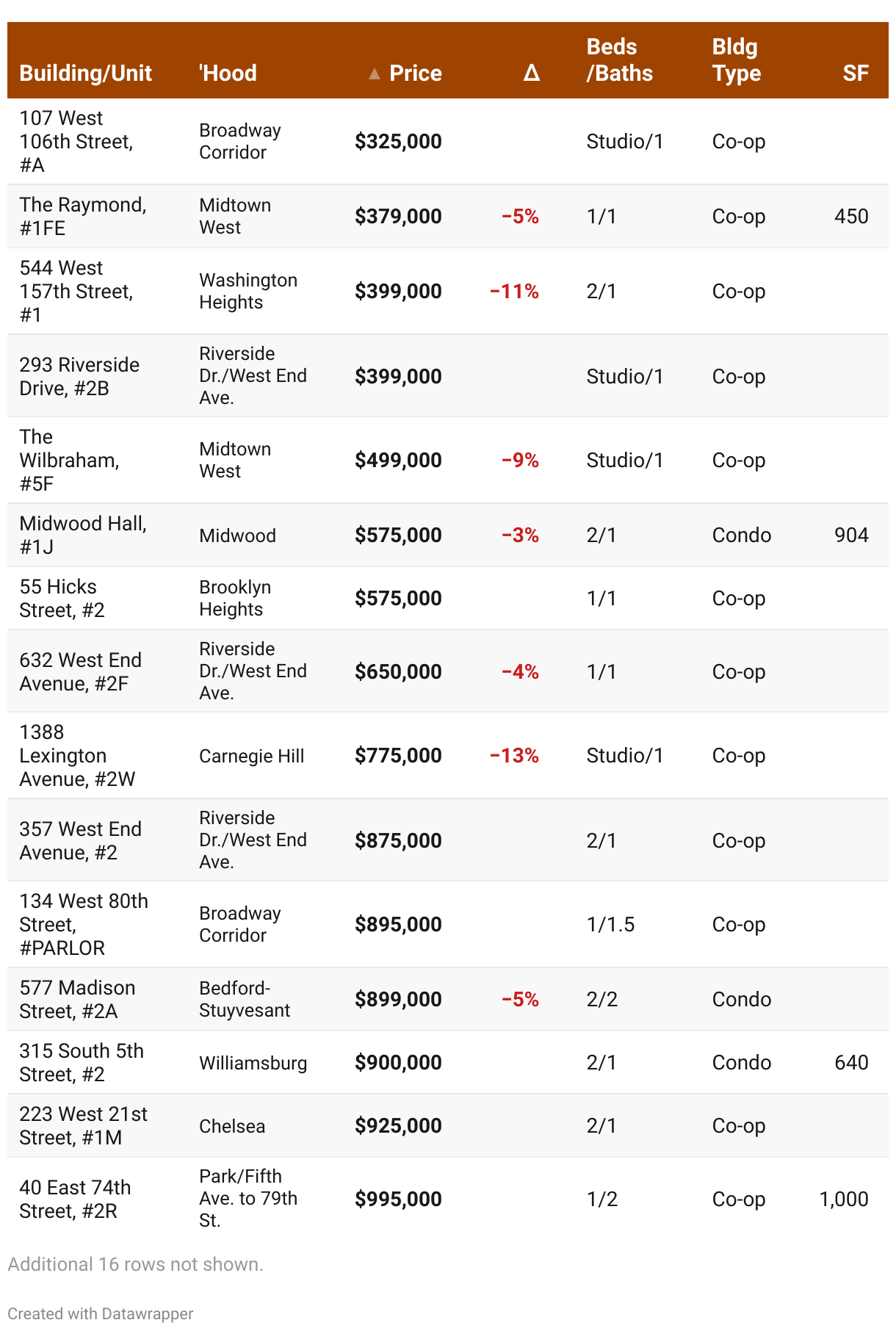Click The Raymond #1FE listing
The width and height of the screenshot is (896, 1331).
pyautogui.click(x=83, y=216)
